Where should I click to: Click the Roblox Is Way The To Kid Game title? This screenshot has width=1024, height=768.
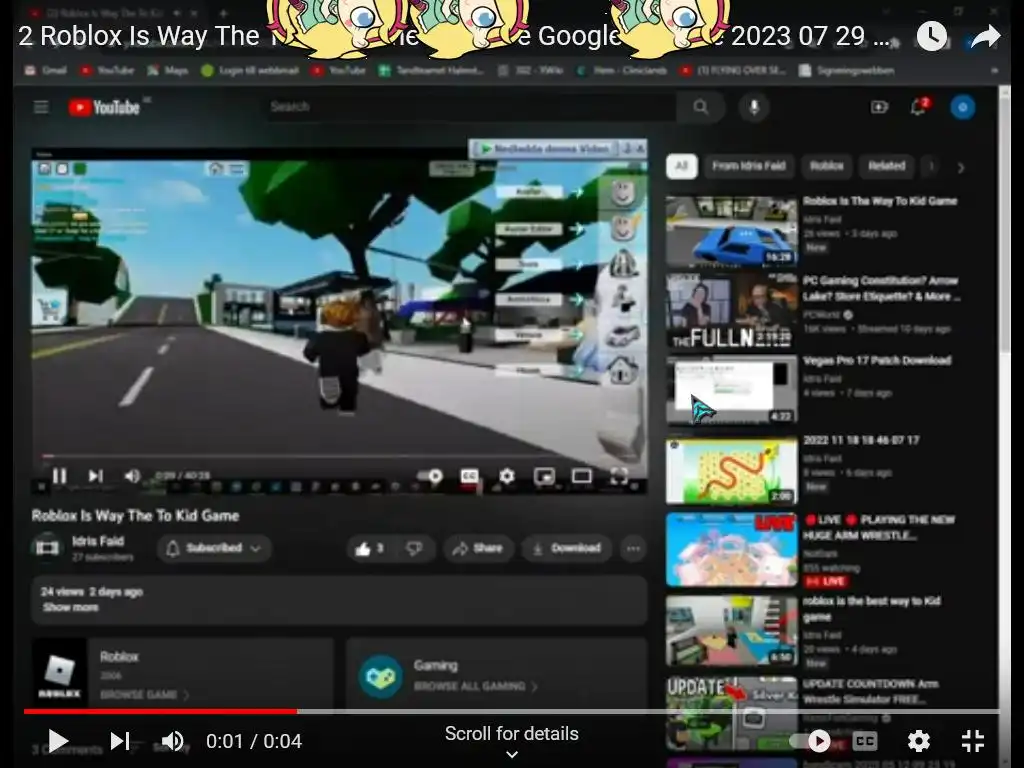point(135,516)
